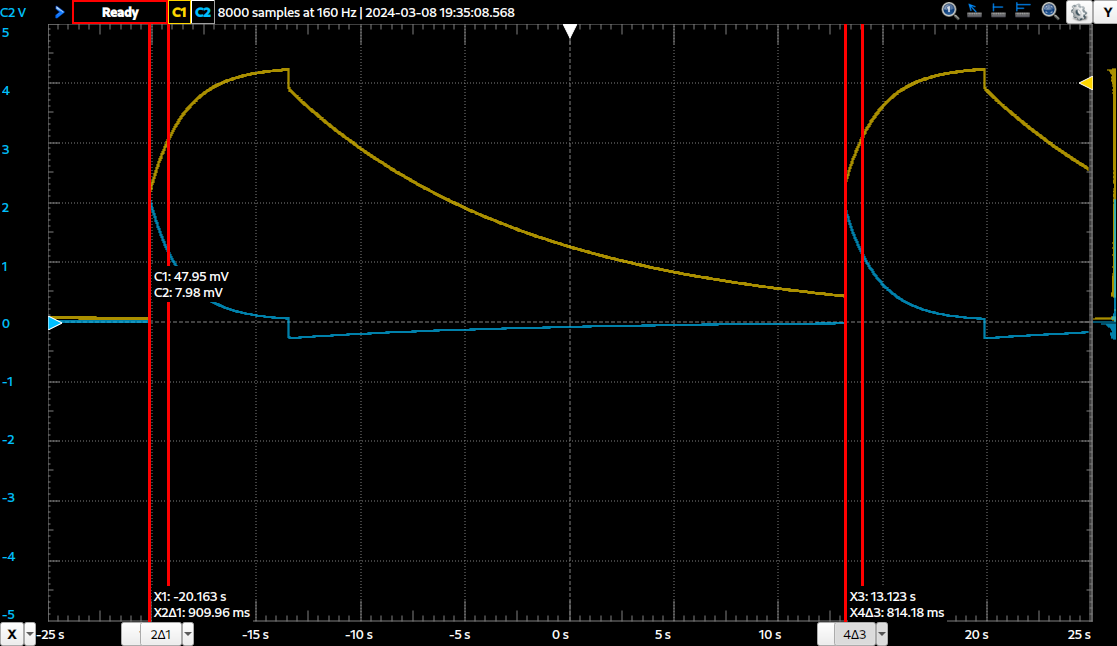Toggle channel C2 blue label
Screen dimensions: 1117x646
(203, 12)
